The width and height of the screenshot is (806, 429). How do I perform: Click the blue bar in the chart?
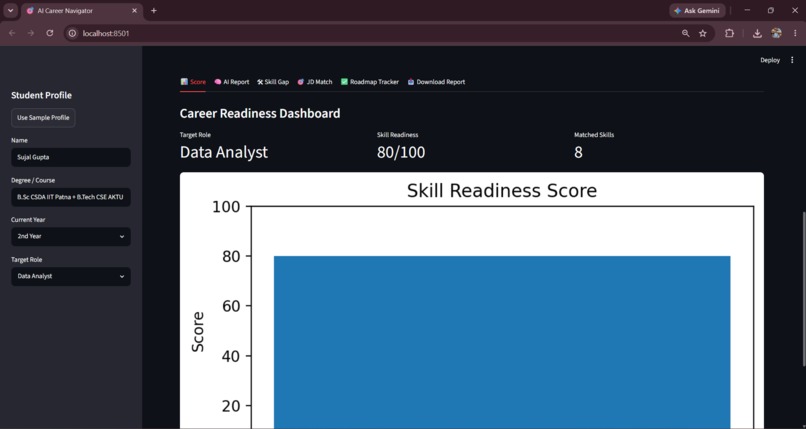click(502, 342)
